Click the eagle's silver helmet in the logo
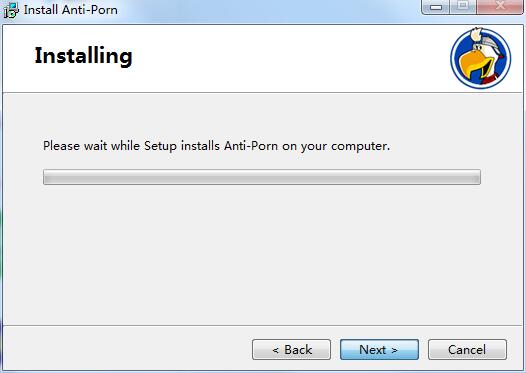526x373 pixels. (x=487, y=41)
